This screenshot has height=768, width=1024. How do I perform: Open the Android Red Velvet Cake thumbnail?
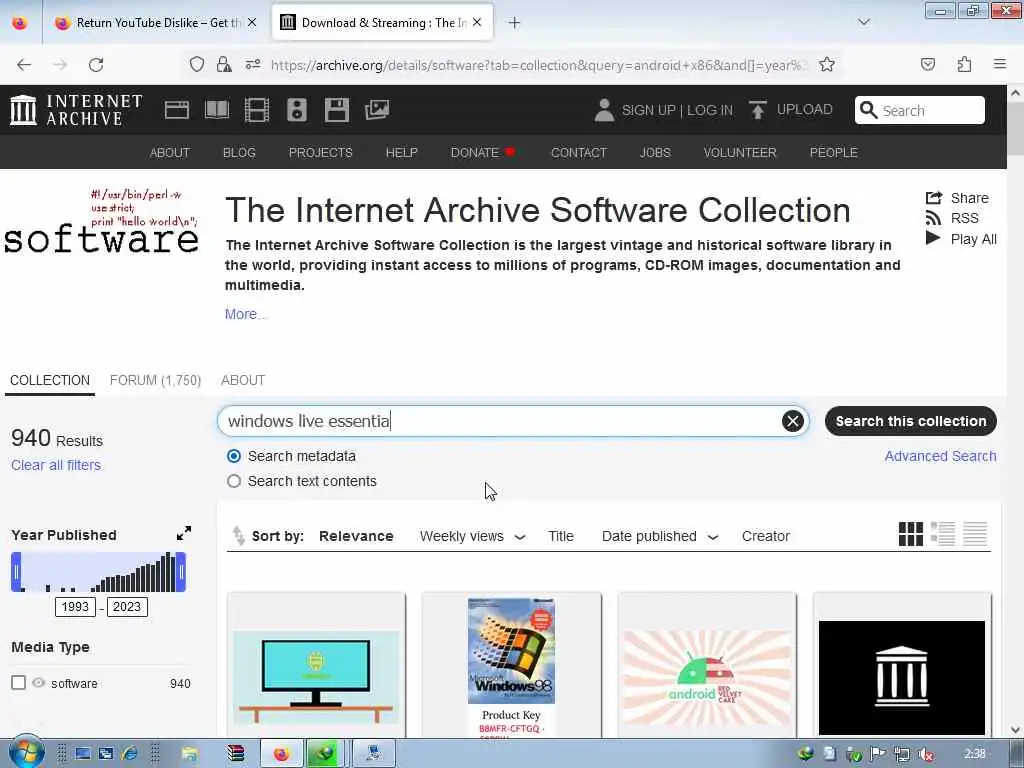(x=707, y=666)
